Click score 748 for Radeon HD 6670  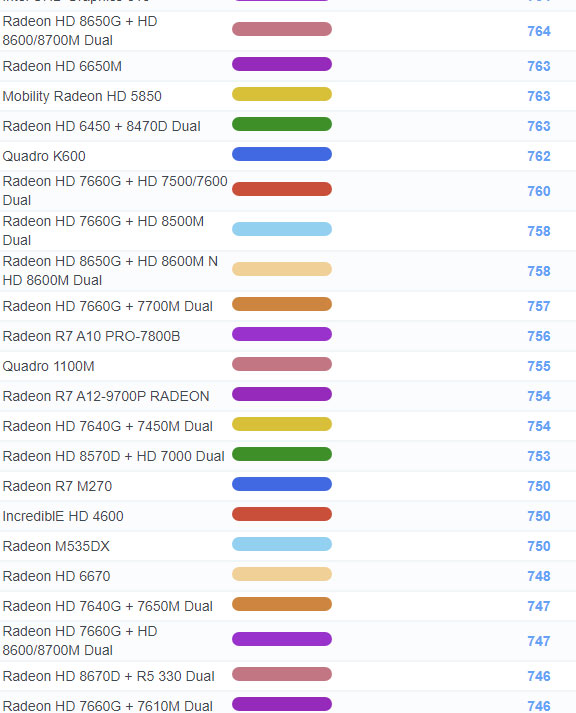(539, 577)
